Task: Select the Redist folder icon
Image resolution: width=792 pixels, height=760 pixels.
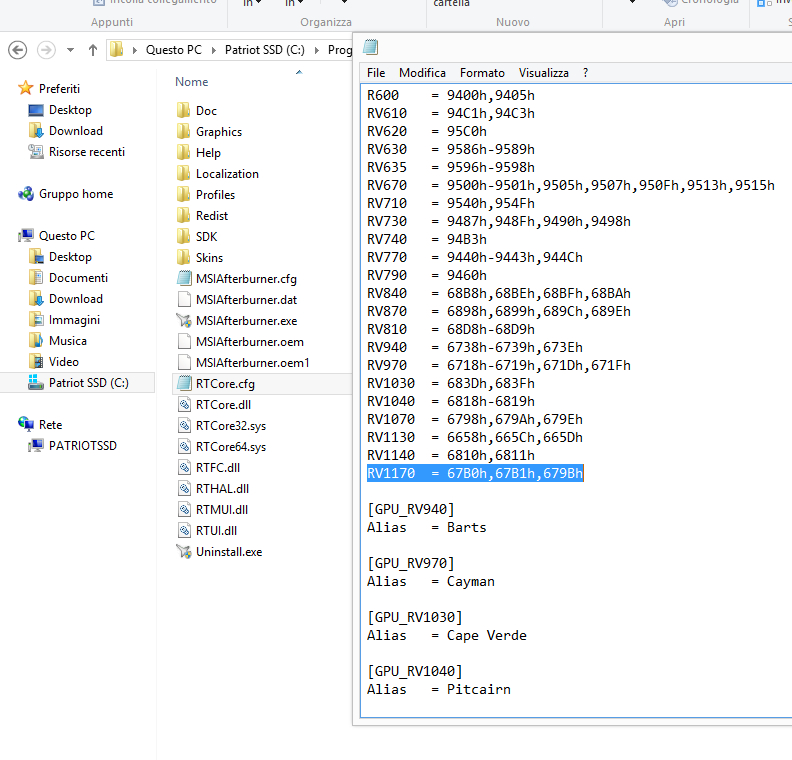Action: (x=184, y=215)
